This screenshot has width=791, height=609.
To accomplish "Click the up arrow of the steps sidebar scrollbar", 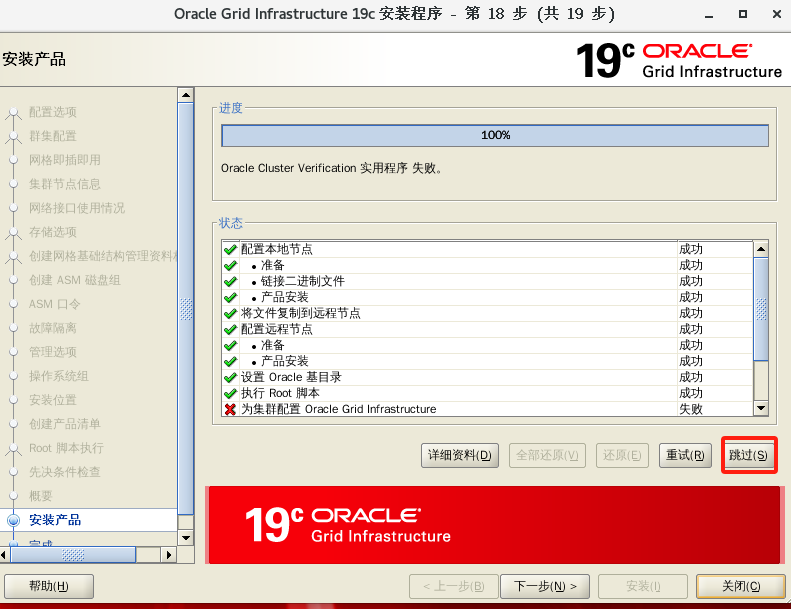I will (186, 95).
